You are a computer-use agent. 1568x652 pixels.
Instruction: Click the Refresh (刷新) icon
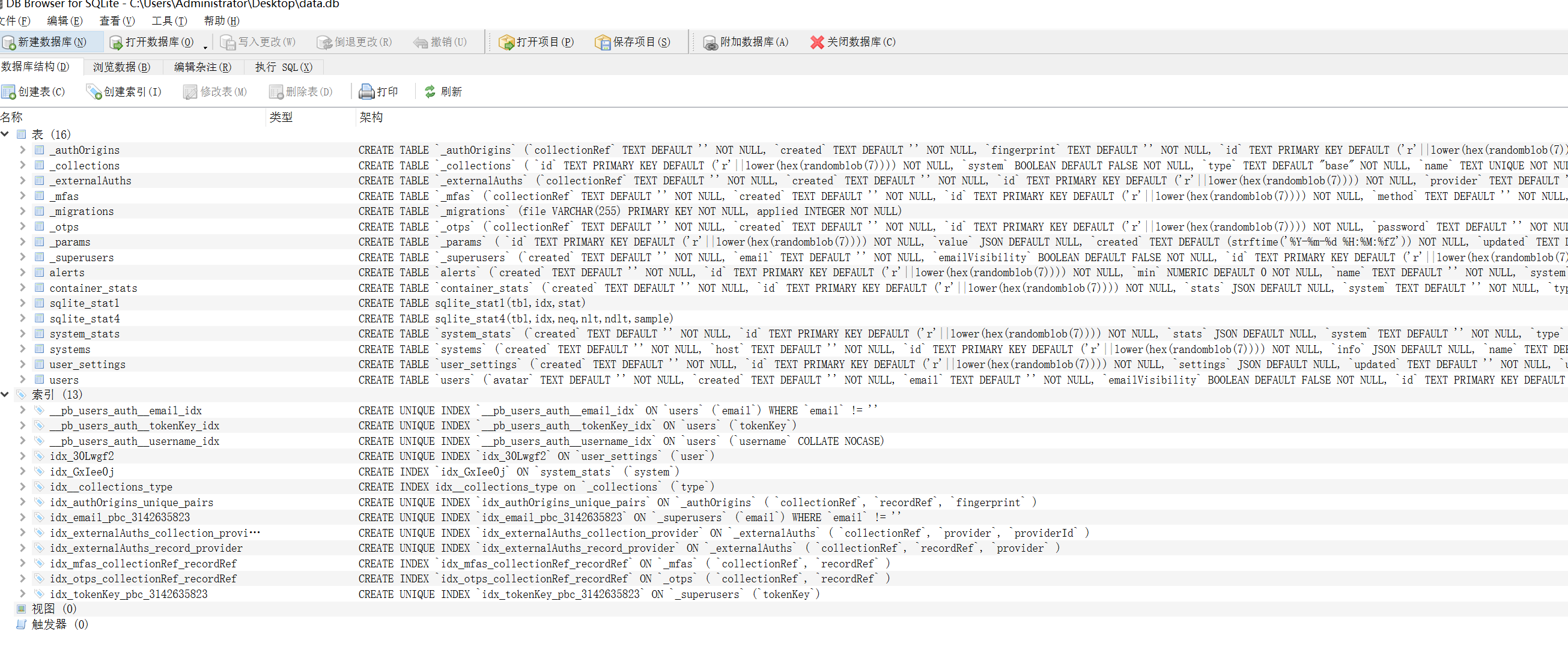point(430,92)
